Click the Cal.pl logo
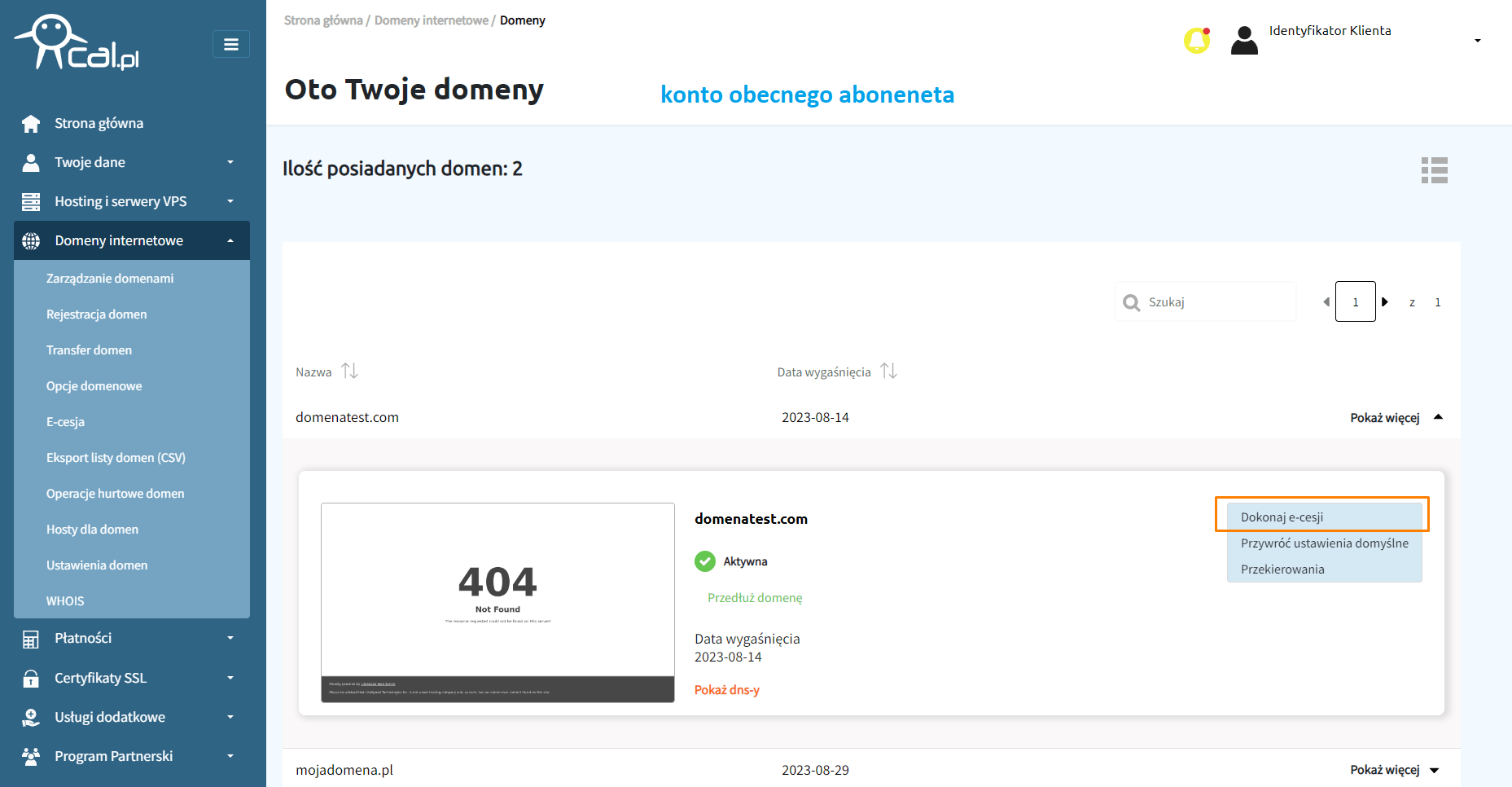The height and width of the screenshot is (787, 1512). pos(78,44)
